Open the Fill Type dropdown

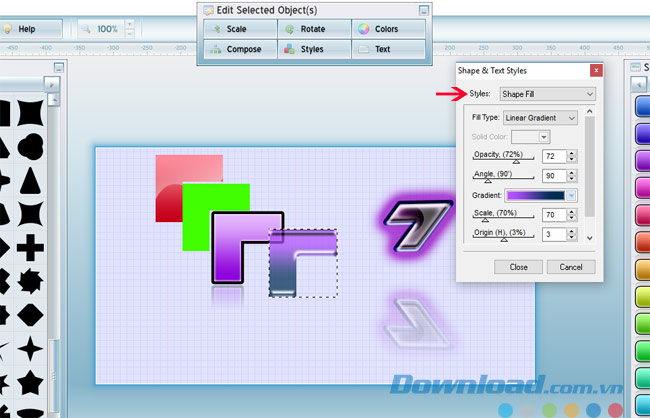tap(540, 118)
